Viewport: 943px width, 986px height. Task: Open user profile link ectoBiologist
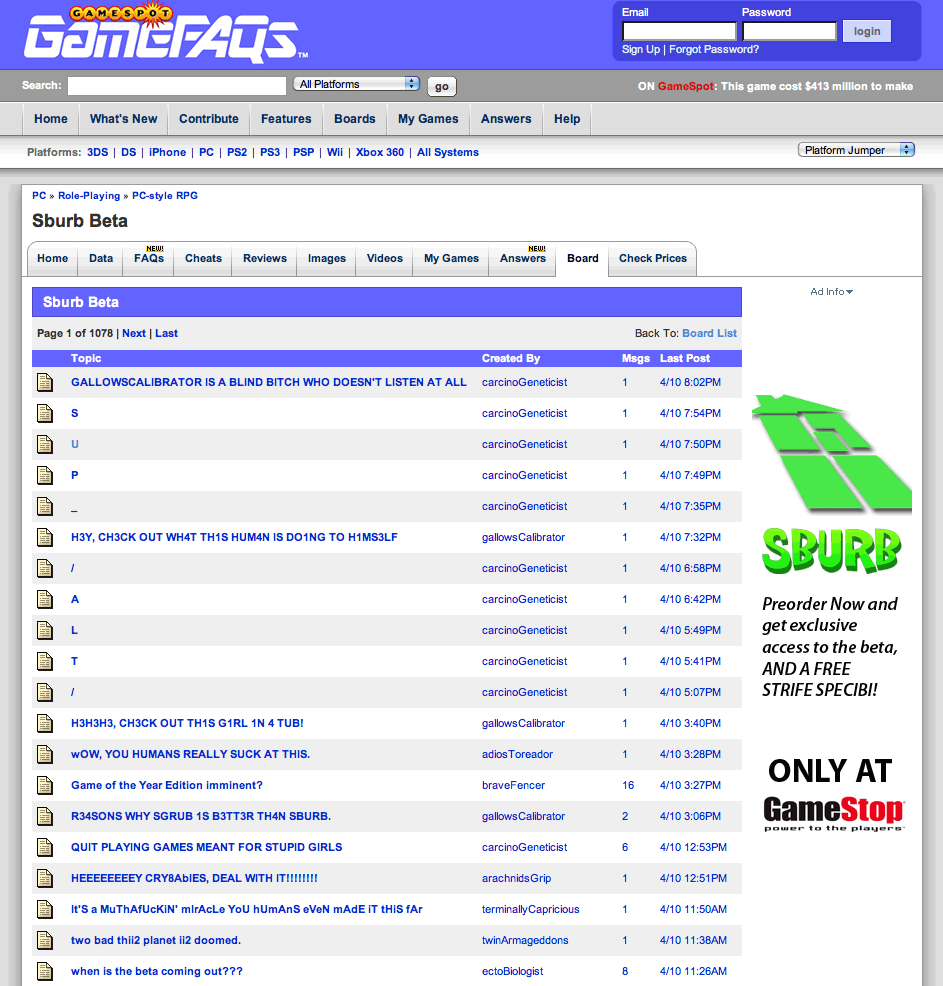pos(512,971)
